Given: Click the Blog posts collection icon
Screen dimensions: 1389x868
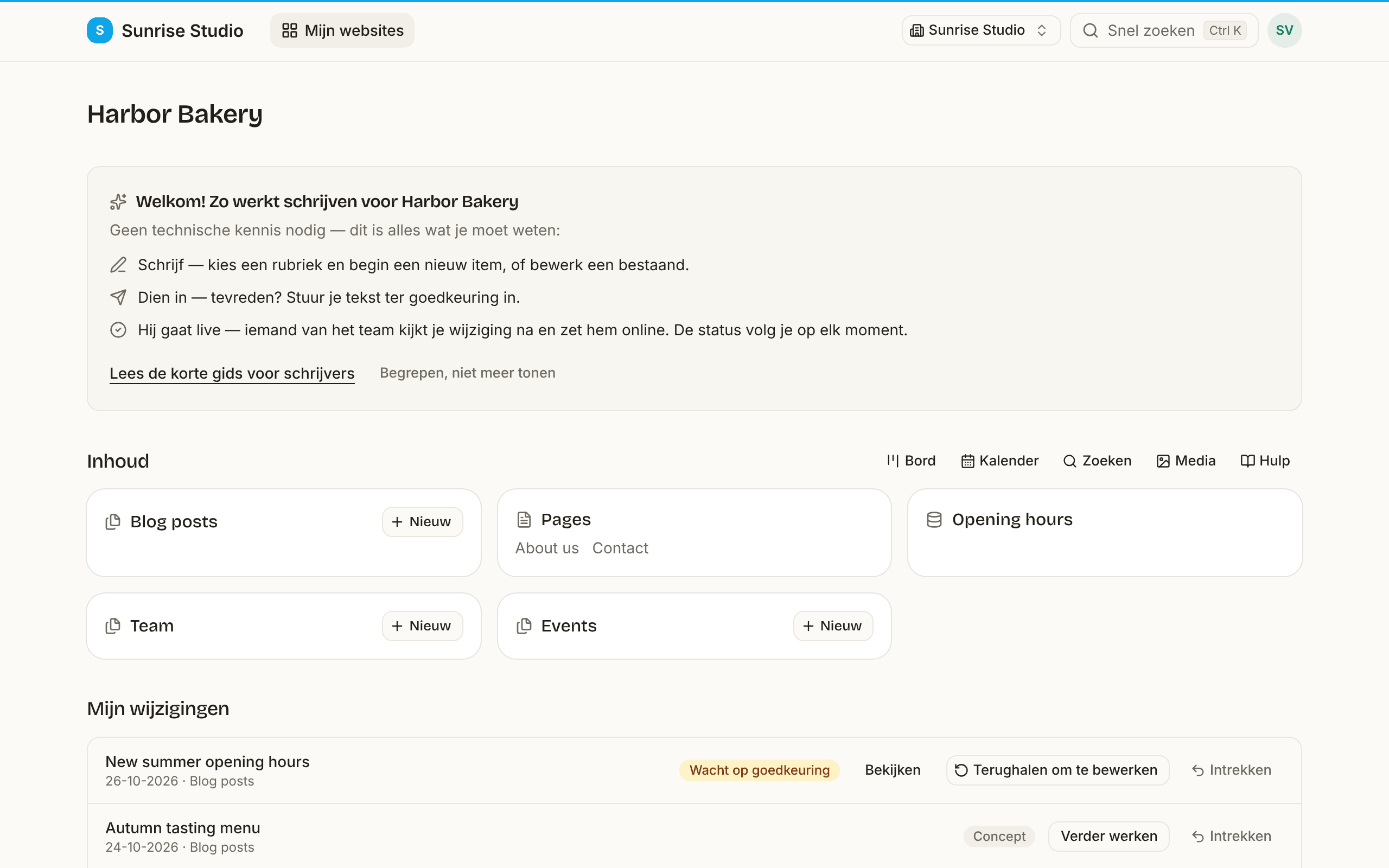Looking at the screenshot, I should tap(113, 522).
